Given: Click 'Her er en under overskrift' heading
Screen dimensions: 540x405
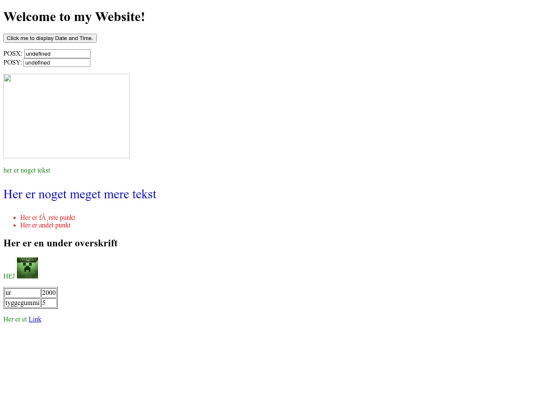Looking at the screenshot, I should point(61,243).
